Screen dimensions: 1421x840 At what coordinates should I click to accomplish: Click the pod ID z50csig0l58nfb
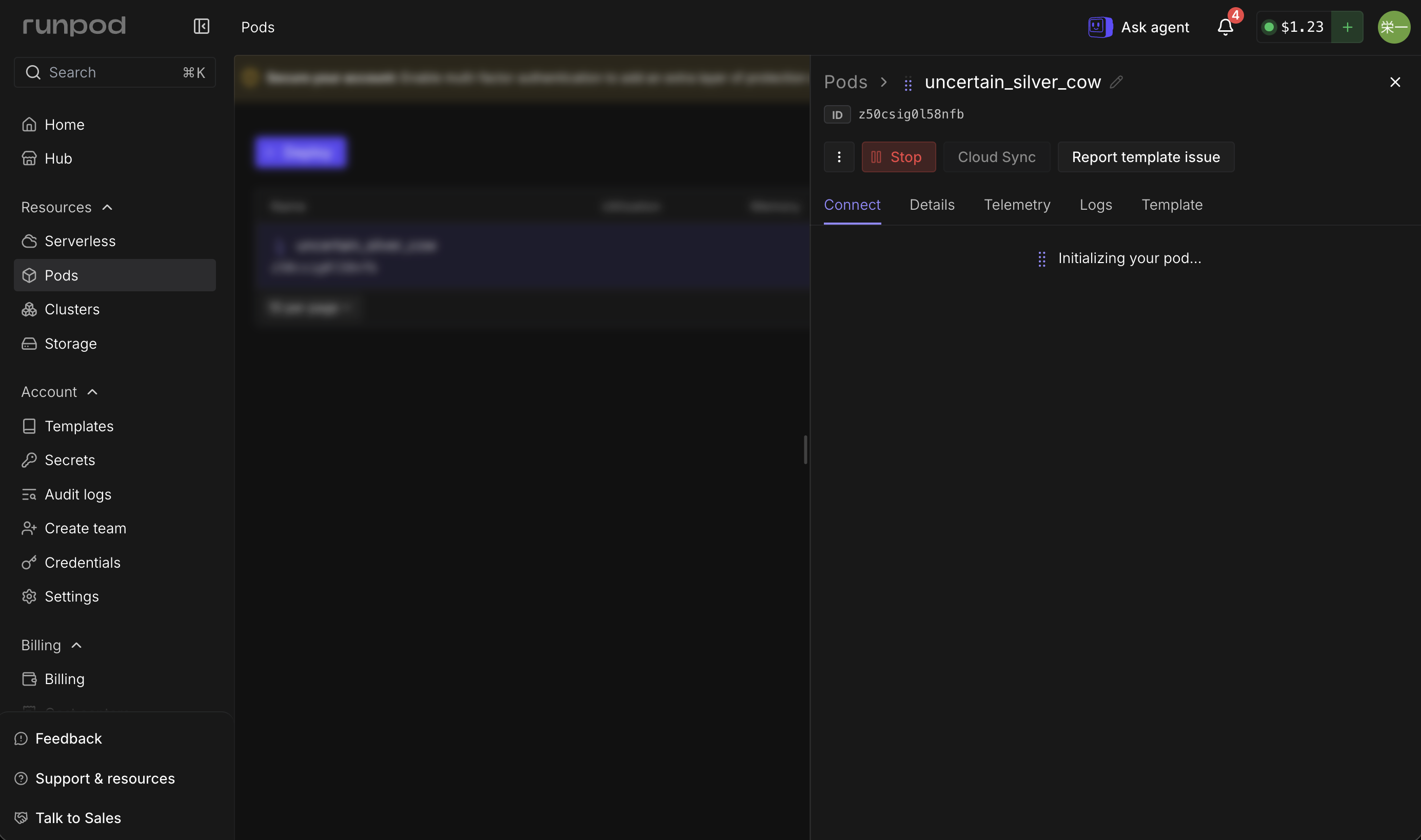click(911, 114)
